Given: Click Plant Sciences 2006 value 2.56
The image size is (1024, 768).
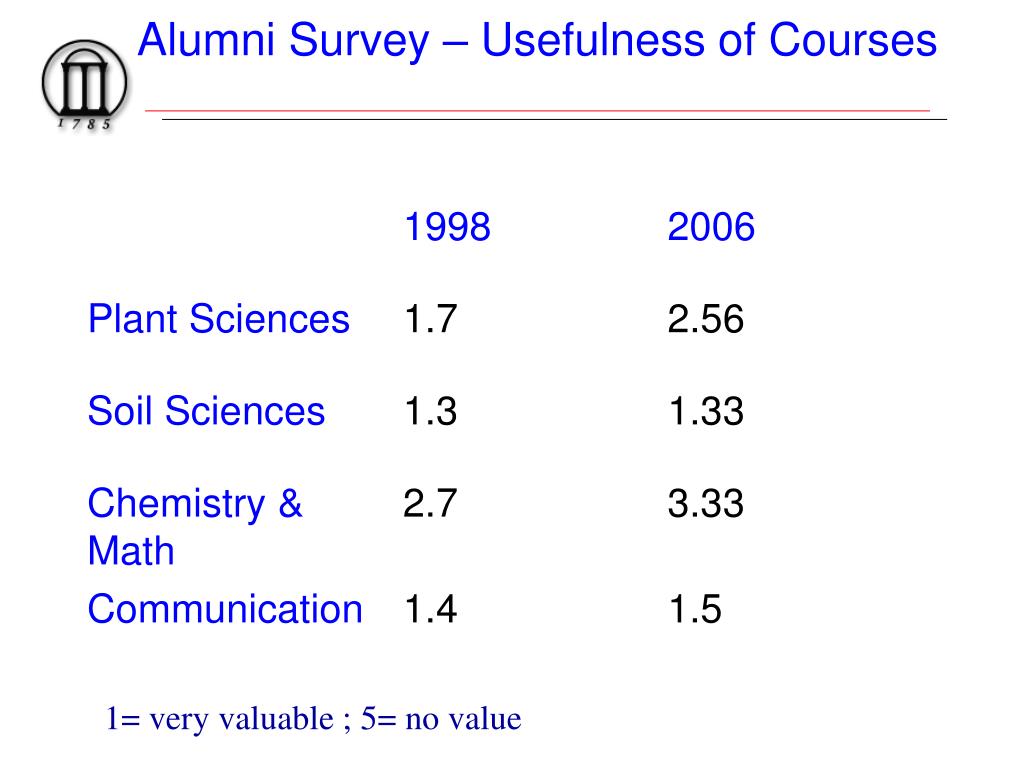Looking at the screenshot, I should point(706,319).
